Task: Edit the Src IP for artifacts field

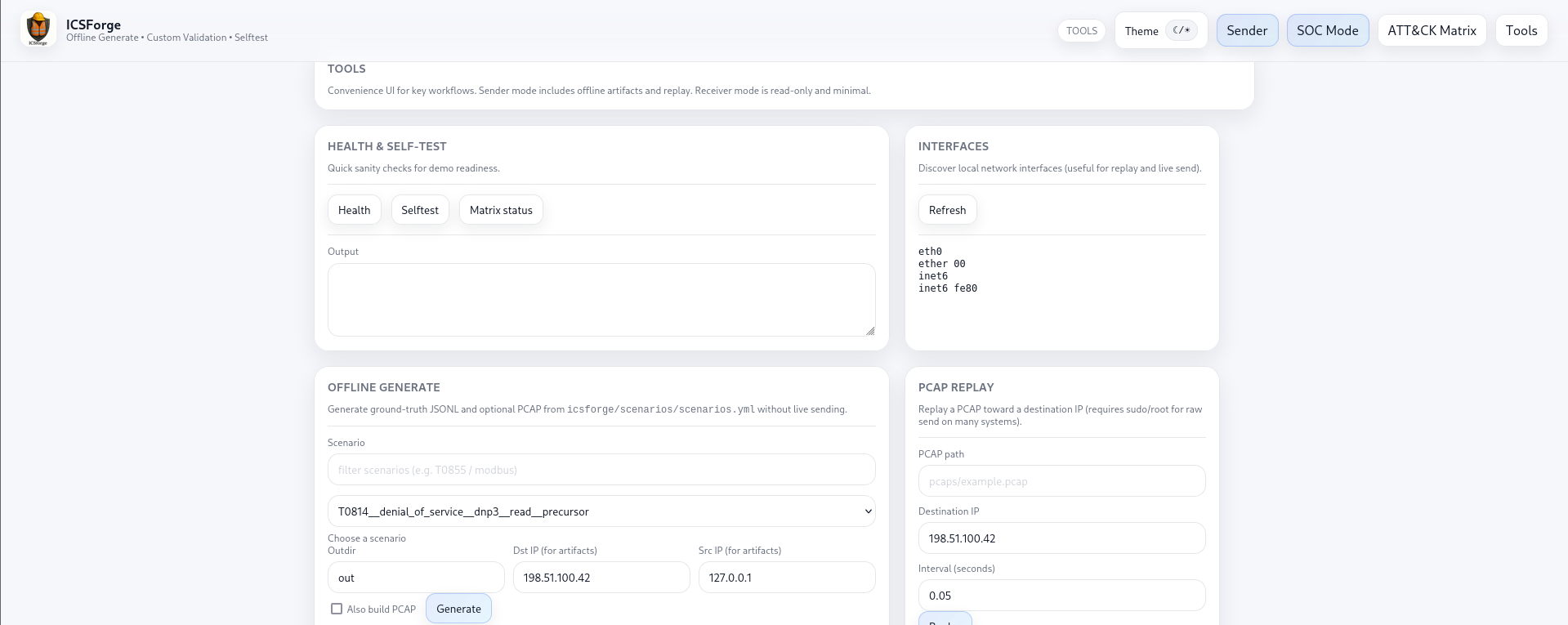Action: (786, 578)
